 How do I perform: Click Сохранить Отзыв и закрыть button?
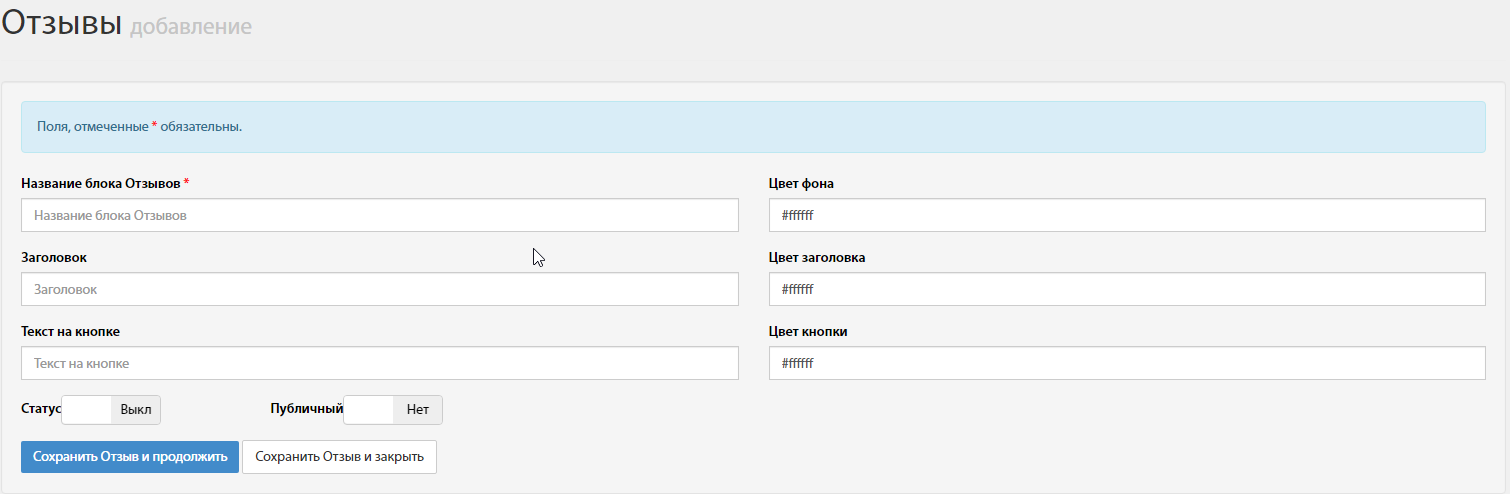(x=340, y=457)
